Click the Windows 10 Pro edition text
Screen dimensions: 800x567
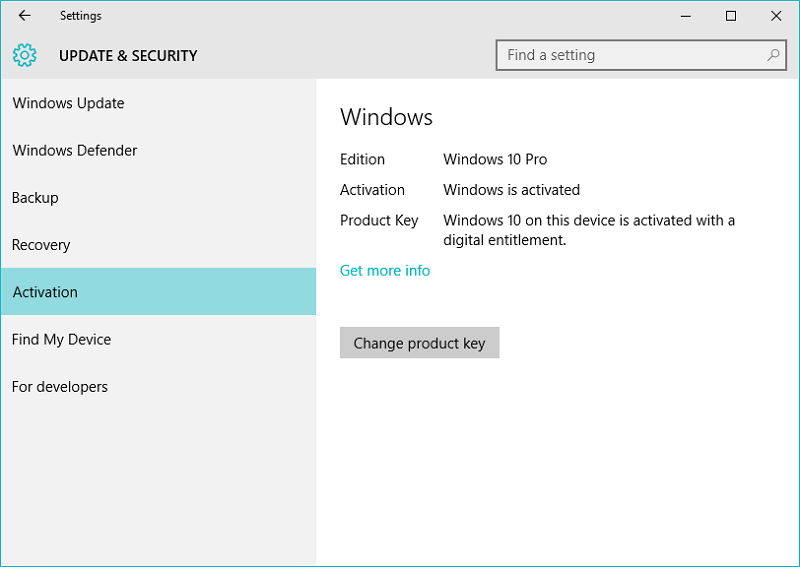pos(495,159)
